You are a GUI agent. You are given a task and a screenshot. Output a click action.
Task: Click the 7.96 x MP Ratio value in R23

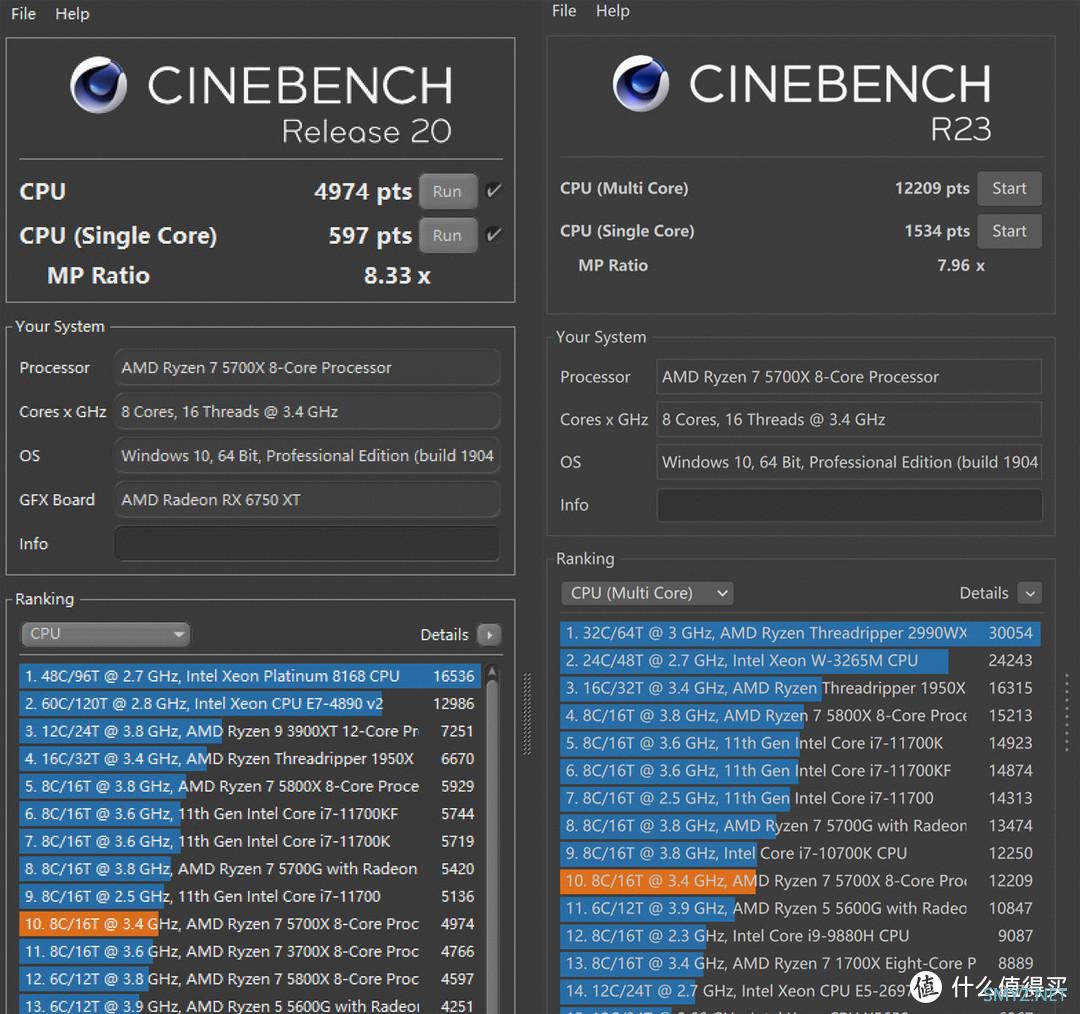(961, 266)
